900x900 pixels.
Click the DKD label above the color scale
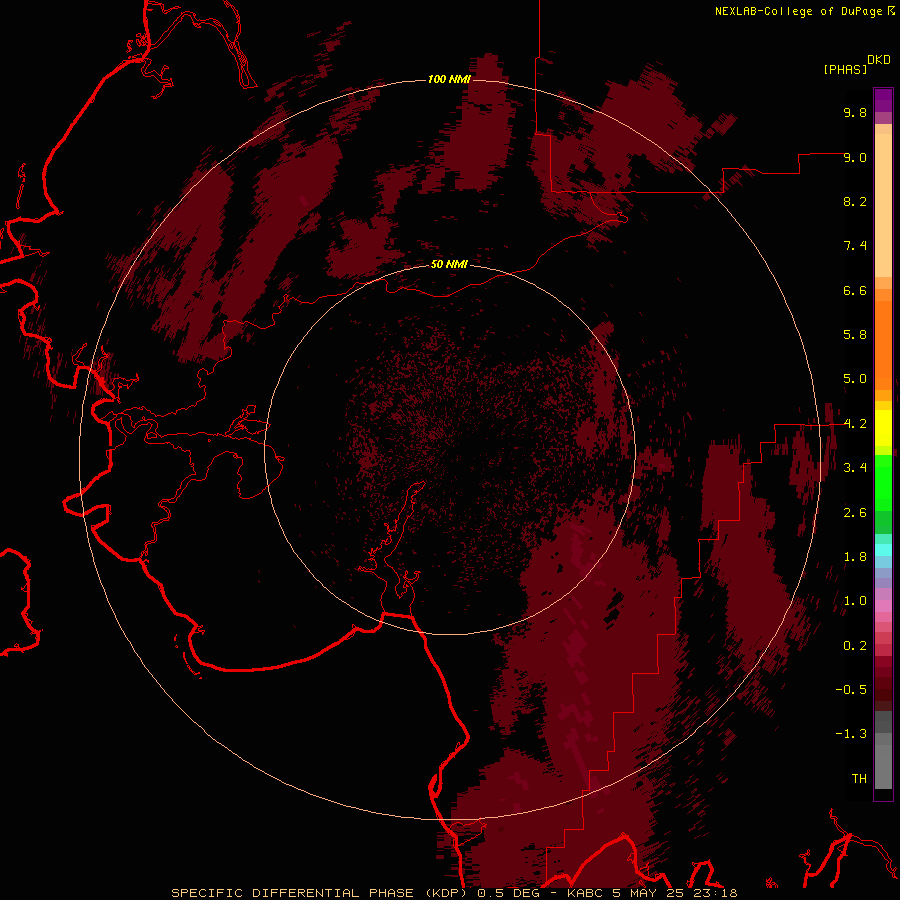pyautogui.click(x=879, y=60)
